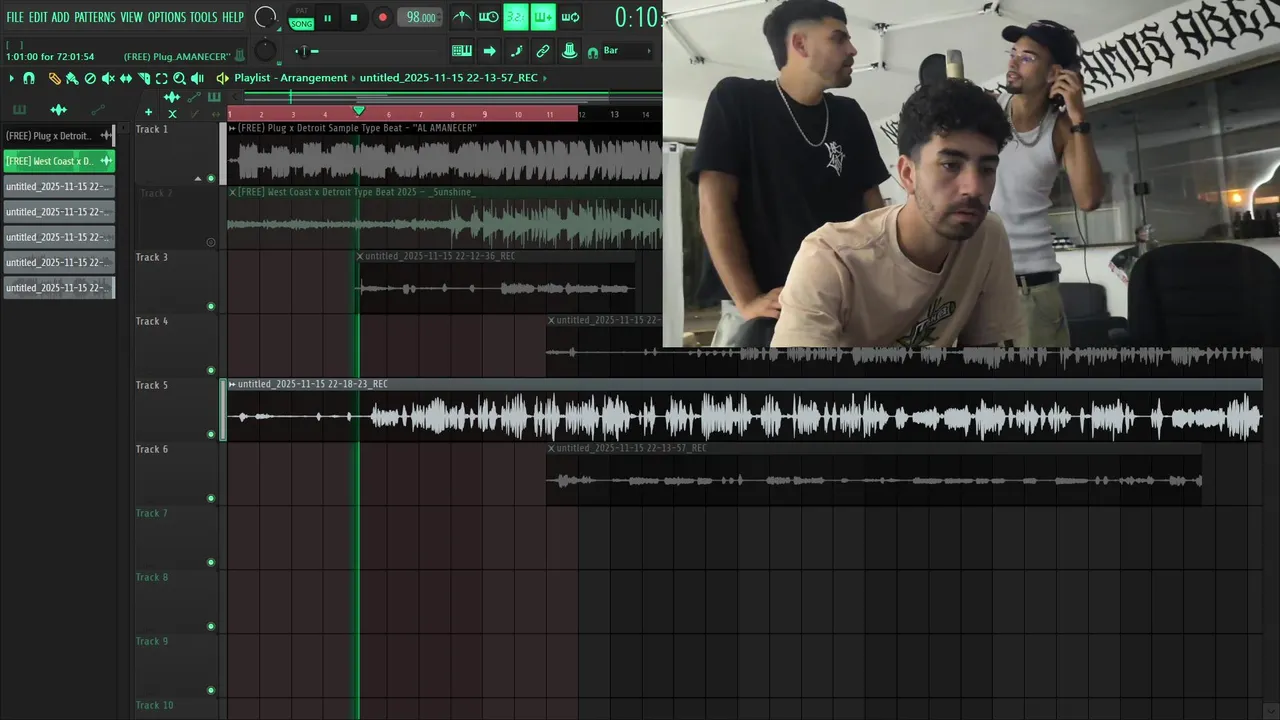Select the Playback speaker tool

[197, 78]
